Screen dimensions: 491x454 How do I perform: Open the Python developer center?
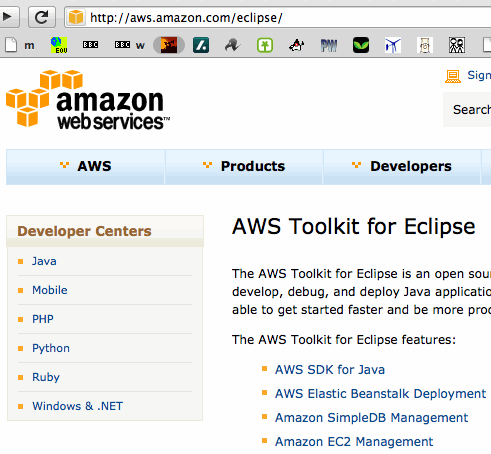tap(51, 348)
